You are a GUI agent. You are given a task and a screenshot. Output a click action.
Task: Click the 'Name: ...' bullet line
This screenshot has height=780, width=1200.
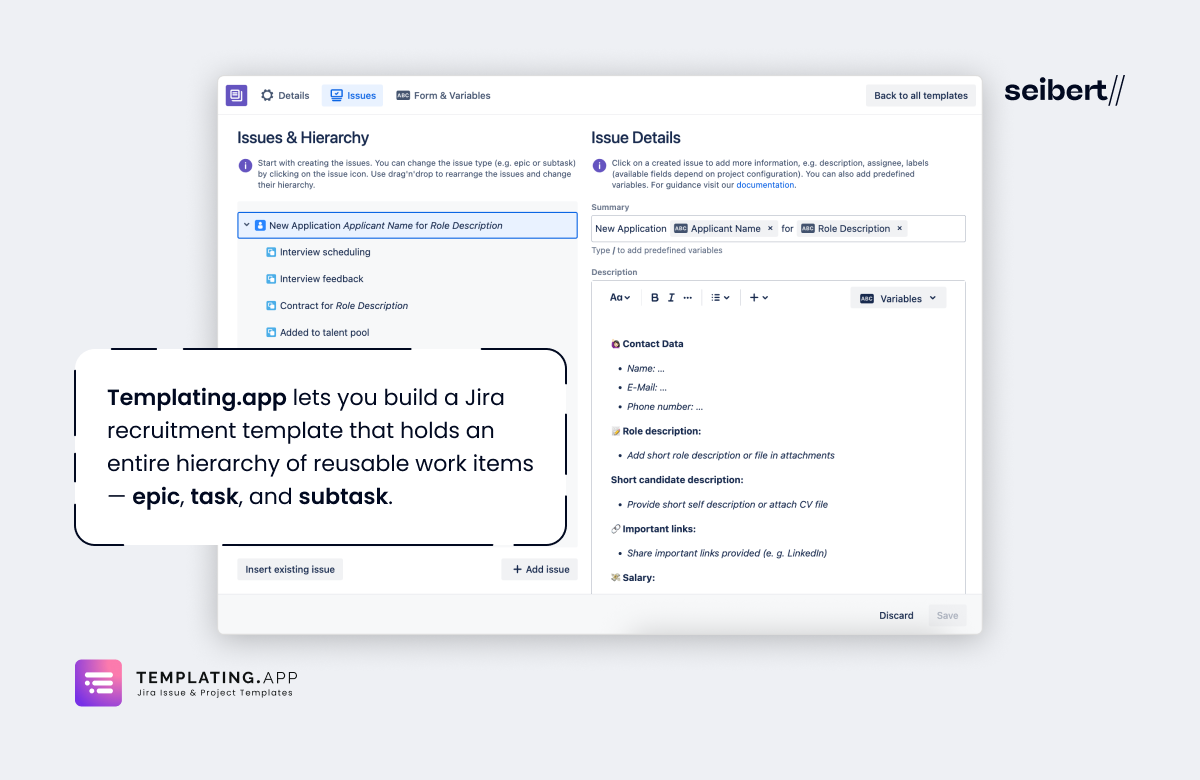(x=646, y=369)
